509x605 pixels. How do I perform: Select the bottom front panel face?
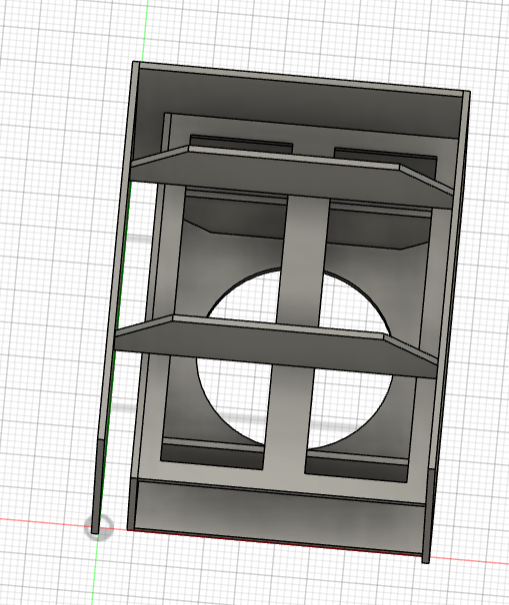coord(279,517)
